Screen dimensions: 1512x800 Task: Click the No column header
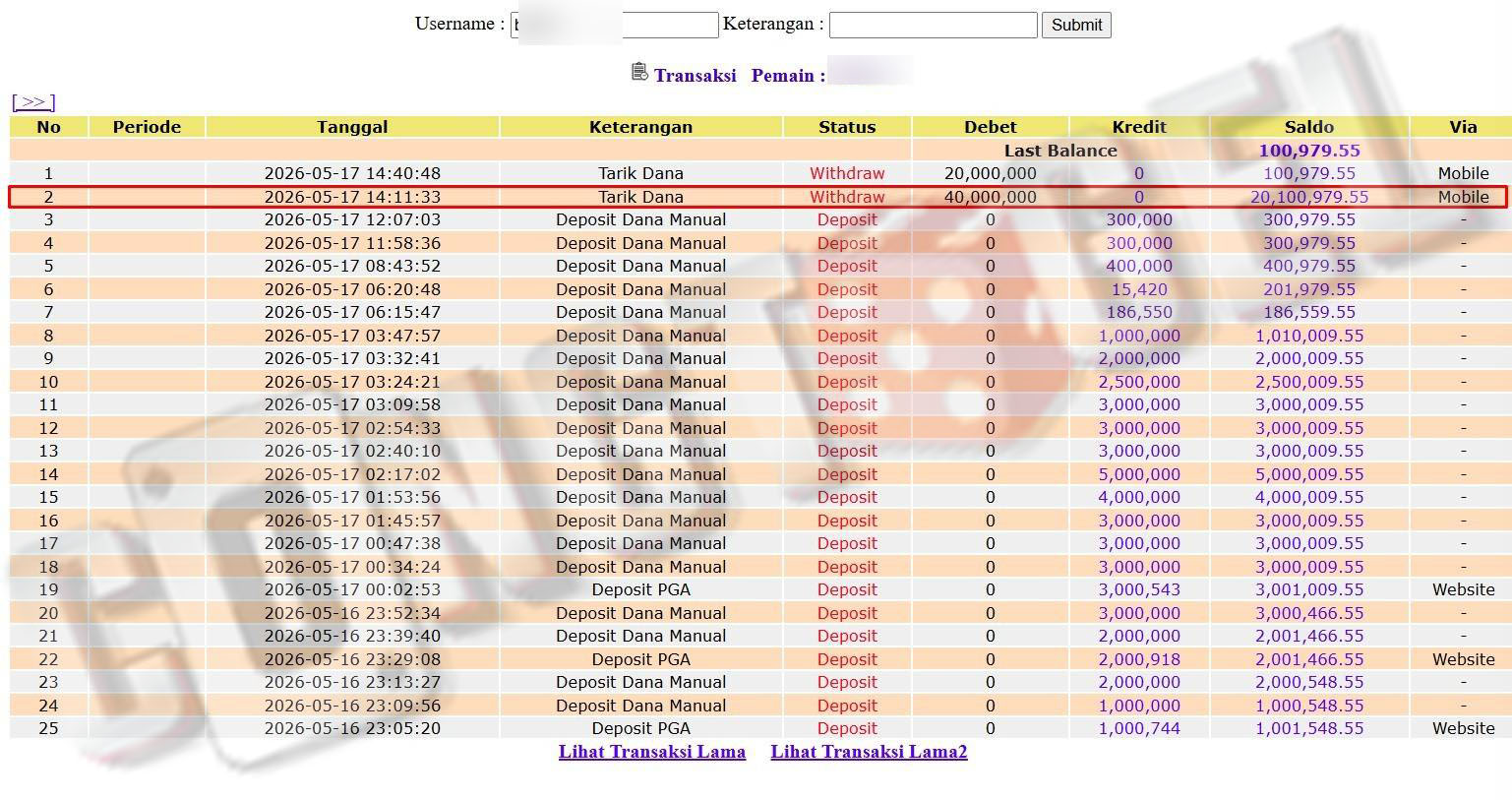48,127
